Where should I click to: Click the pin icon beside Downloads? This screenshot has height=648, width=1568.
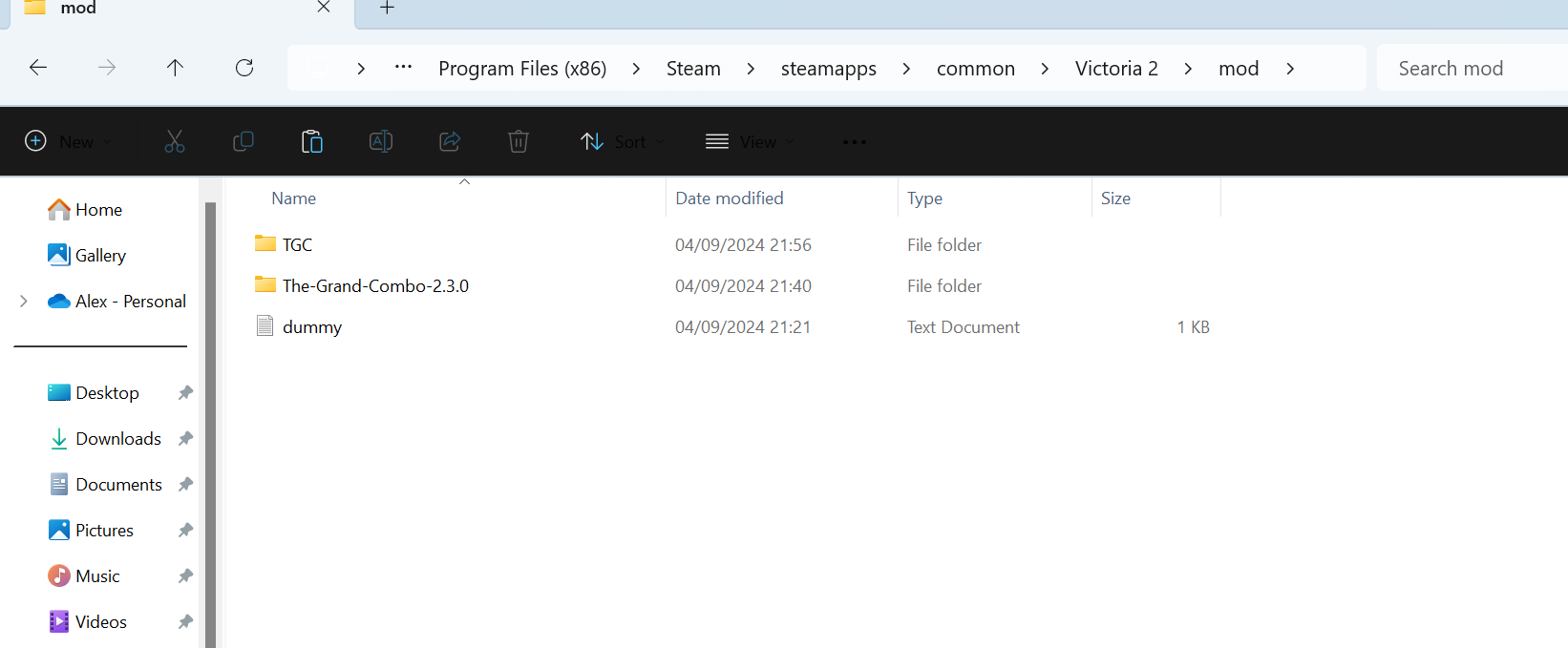tap(185, 438)
